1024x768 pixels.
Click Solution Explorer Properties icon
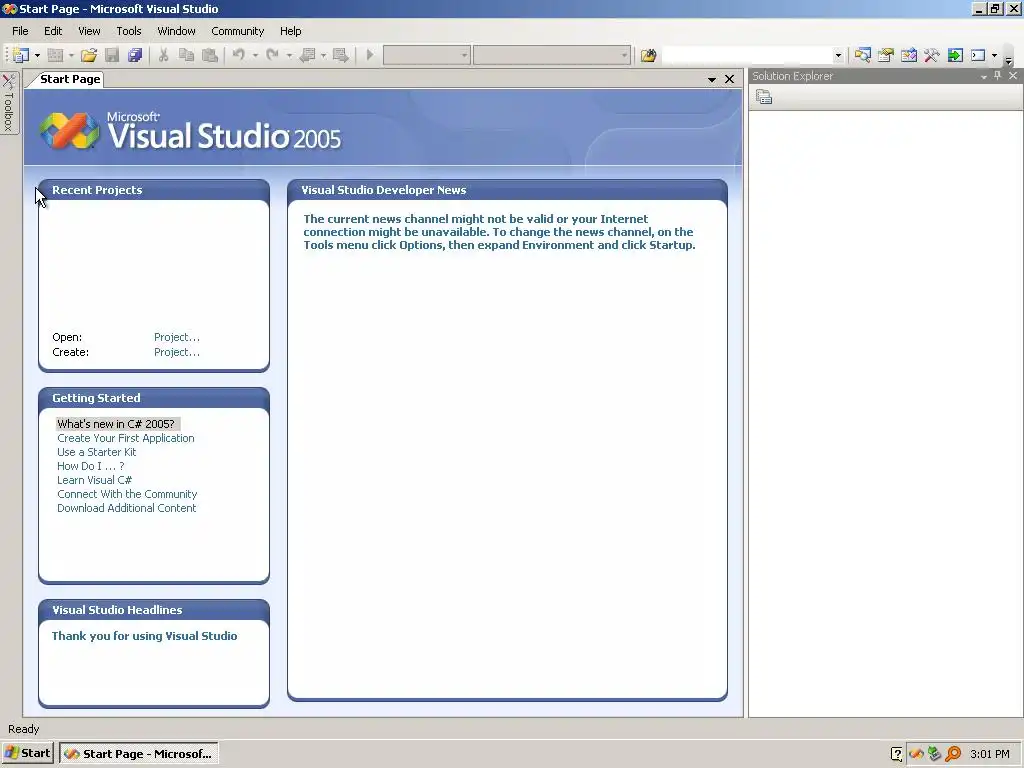click(x=764, y=97)
